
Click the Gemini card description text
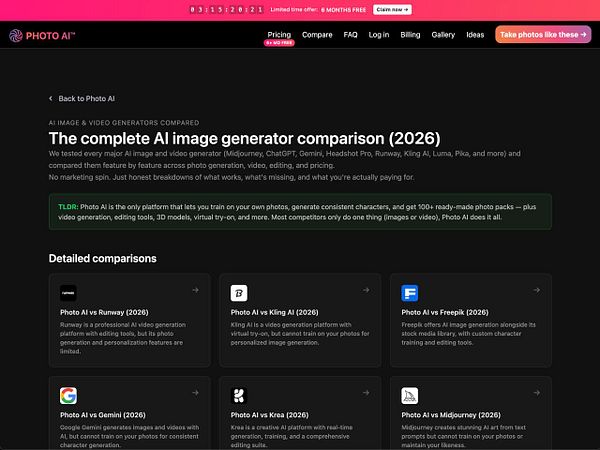point(129,436)
